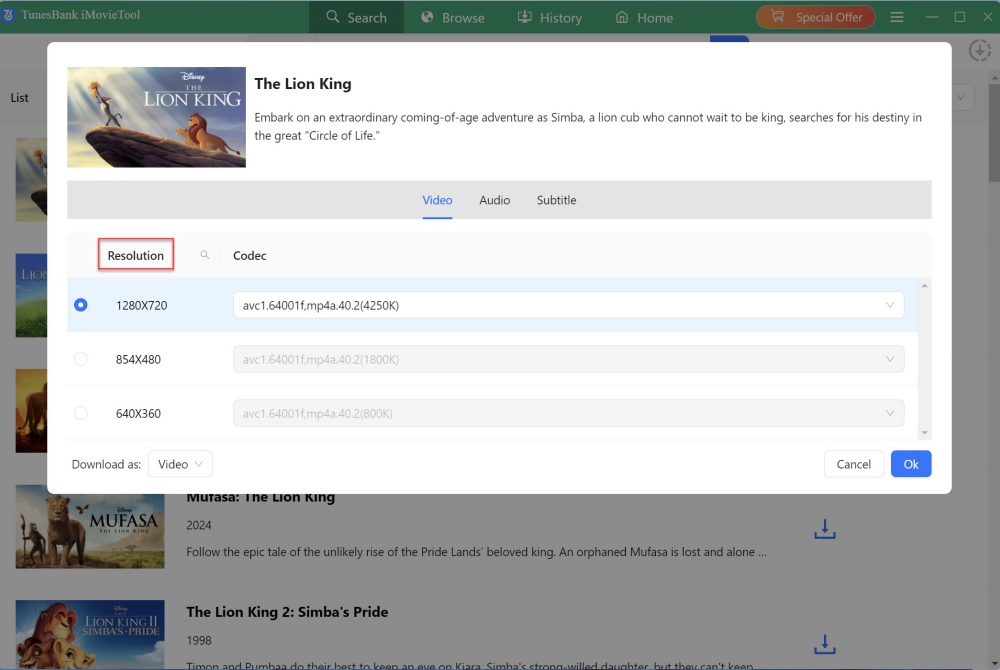Click the Cancel button

pyautogui.click(x=853, y=464)
